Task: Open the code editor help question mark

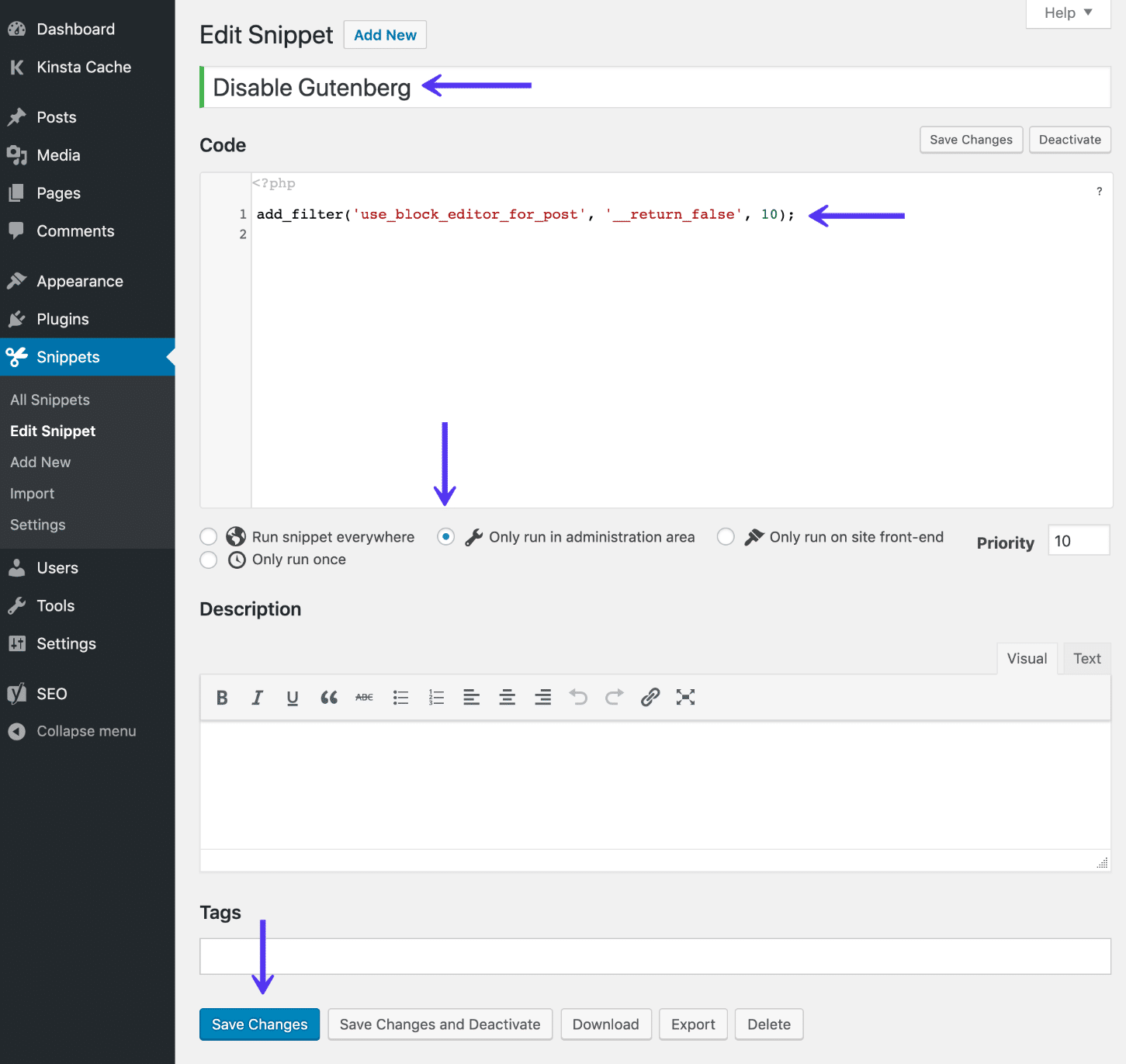Action: pos(1098,191)
